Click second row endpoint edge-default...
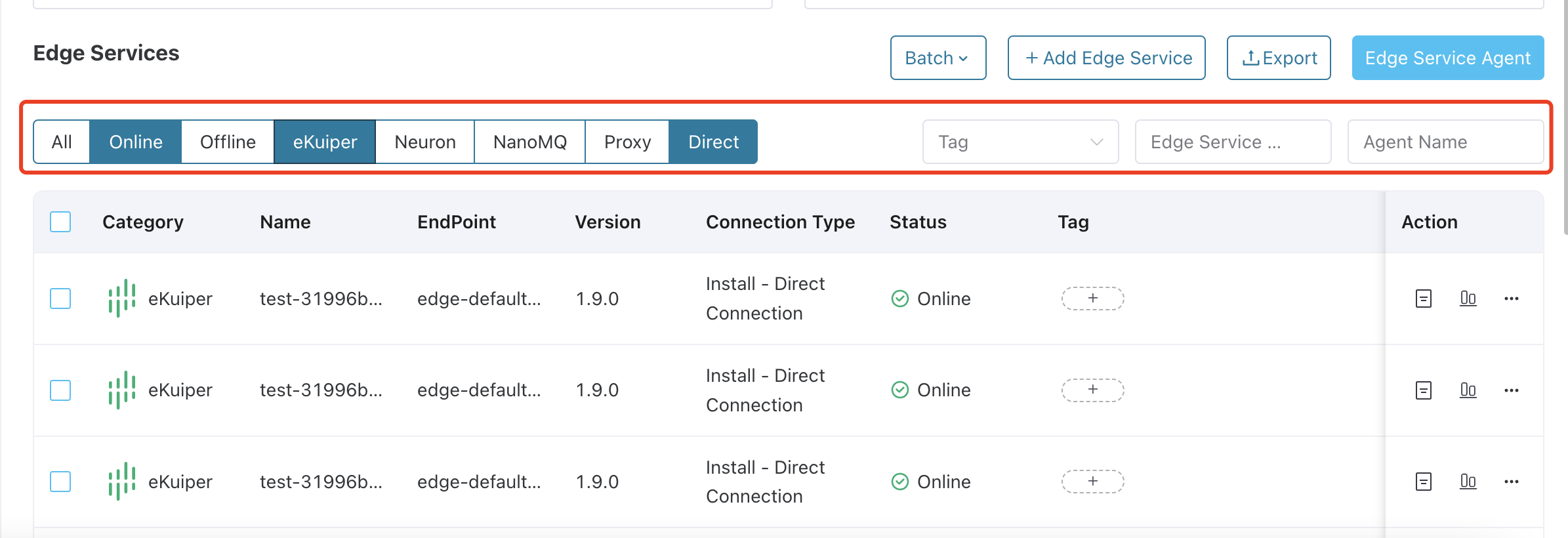Screen dimensions: 1568x538 [479, 390]
